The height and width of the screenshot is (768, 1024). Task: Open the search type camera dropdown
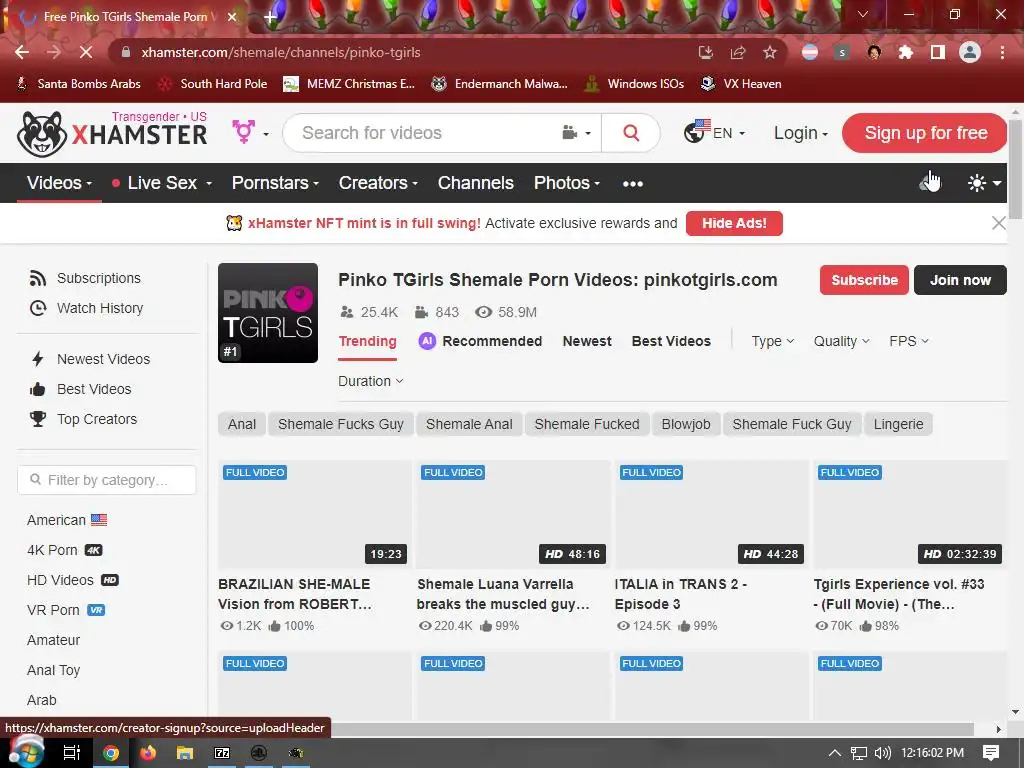click(577, 133)
